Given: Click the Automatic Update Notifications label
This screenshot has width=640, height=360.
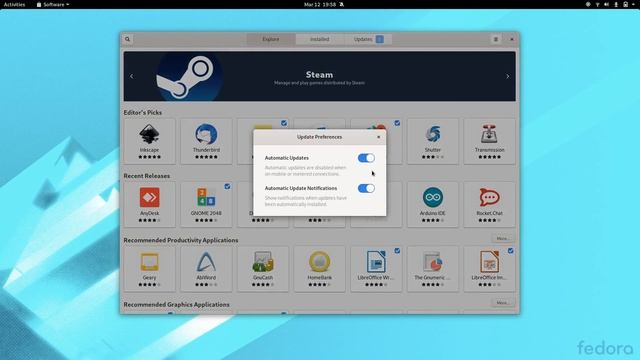Looking at the screenshot, I should pyautogui.click(x=301, y=188).
